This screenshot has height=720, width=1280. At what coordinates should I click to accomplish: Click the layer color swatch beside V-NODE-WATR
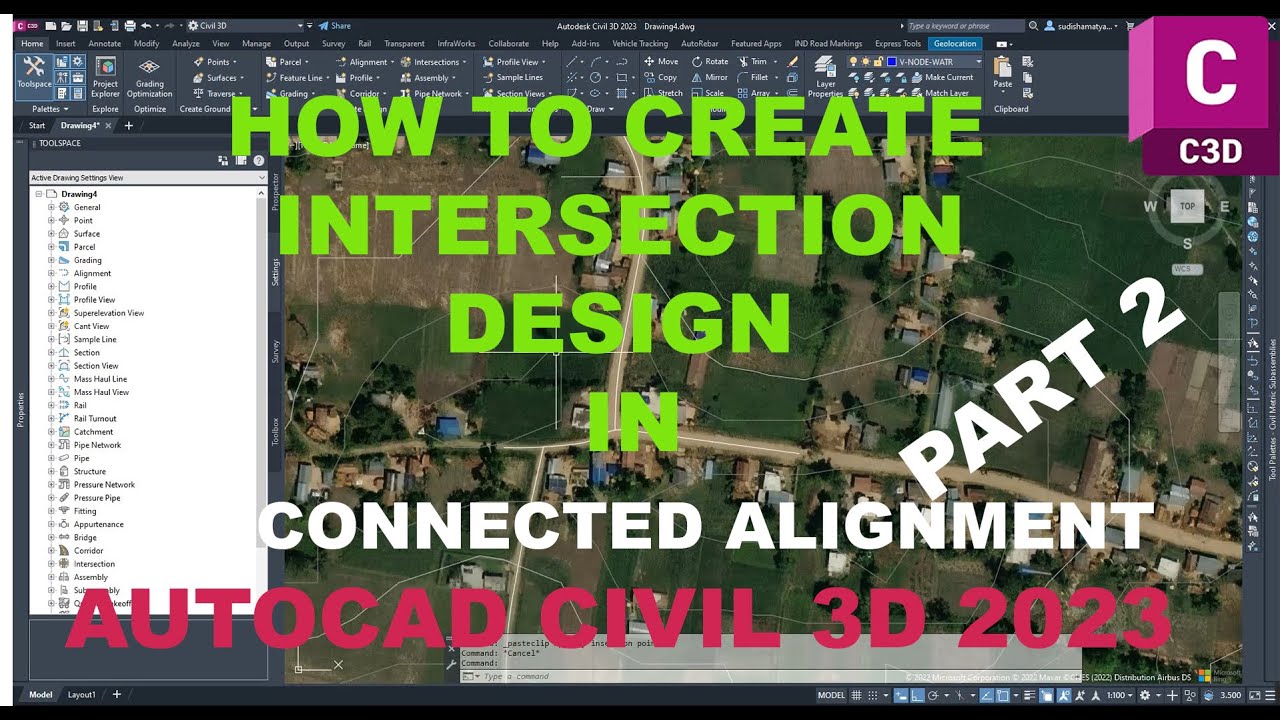pyautogui.click(x=891, y=62)
